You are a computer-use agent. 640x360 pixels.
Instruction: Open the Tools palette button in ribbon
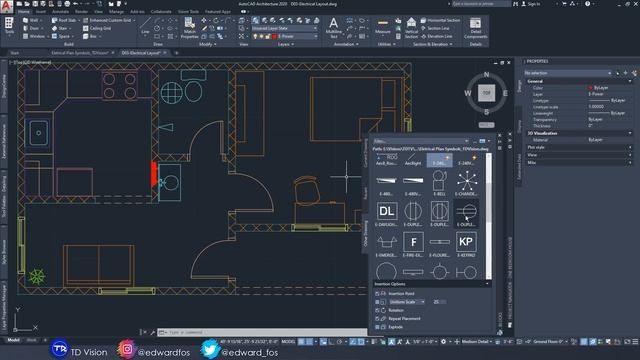(9, 27)
